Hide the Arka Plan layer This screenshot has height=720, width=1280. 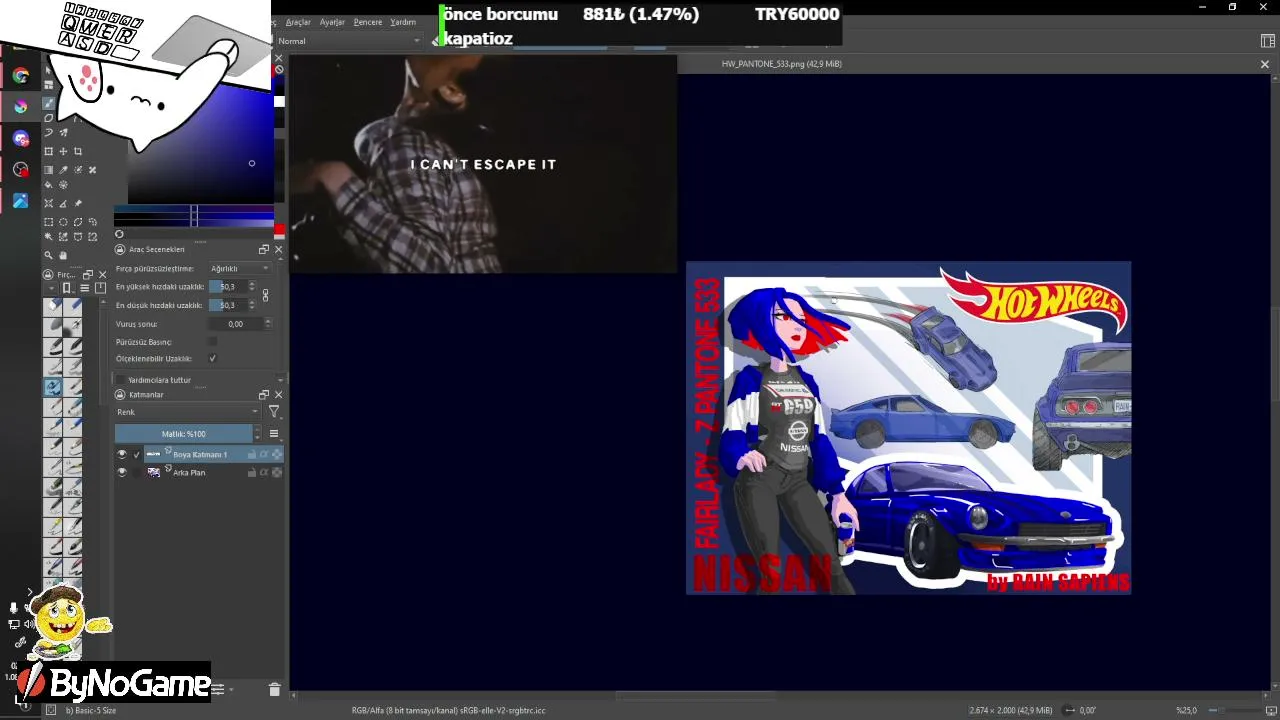122,472
